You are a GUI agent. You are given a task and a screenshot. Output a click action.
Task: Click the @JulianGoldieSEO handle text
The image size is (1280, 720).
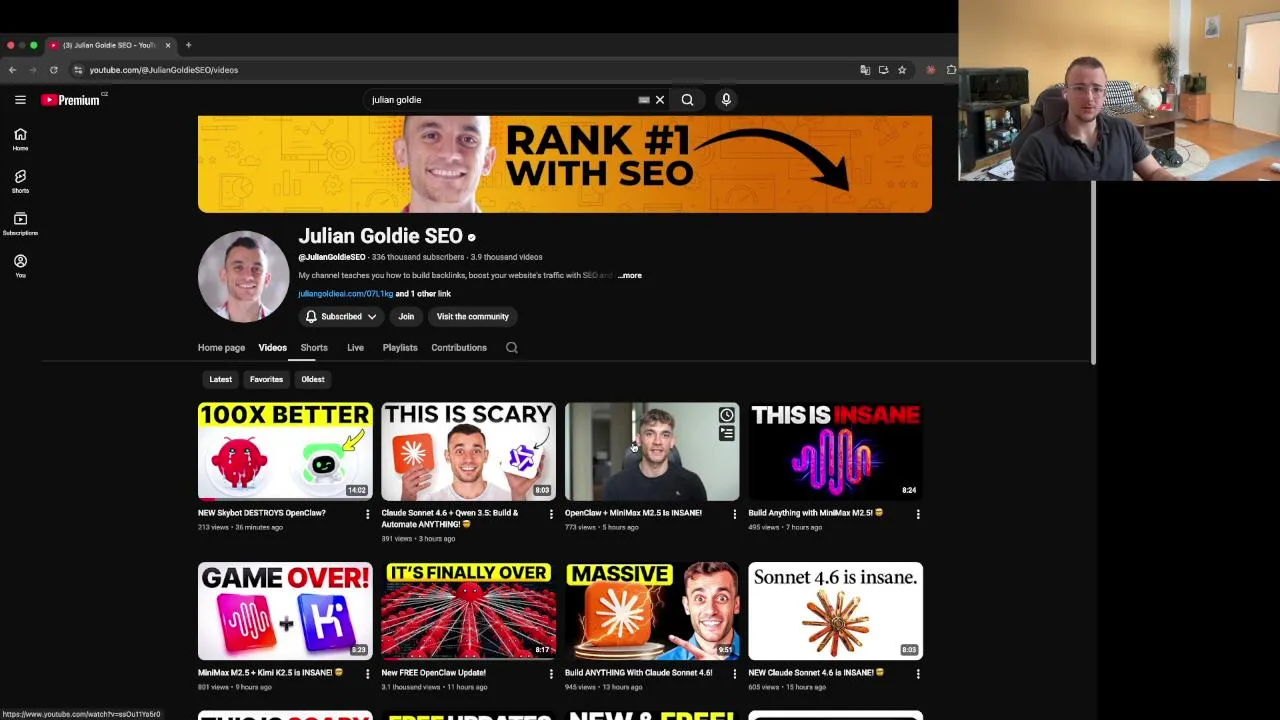click(331, 257)
